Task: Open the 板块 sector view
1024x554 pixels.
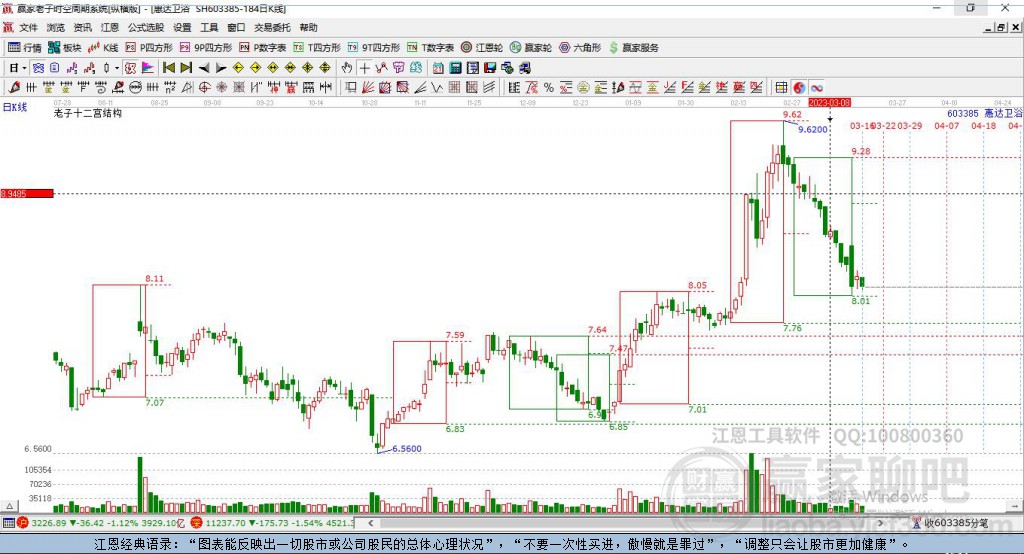Action: pos(65,48)
